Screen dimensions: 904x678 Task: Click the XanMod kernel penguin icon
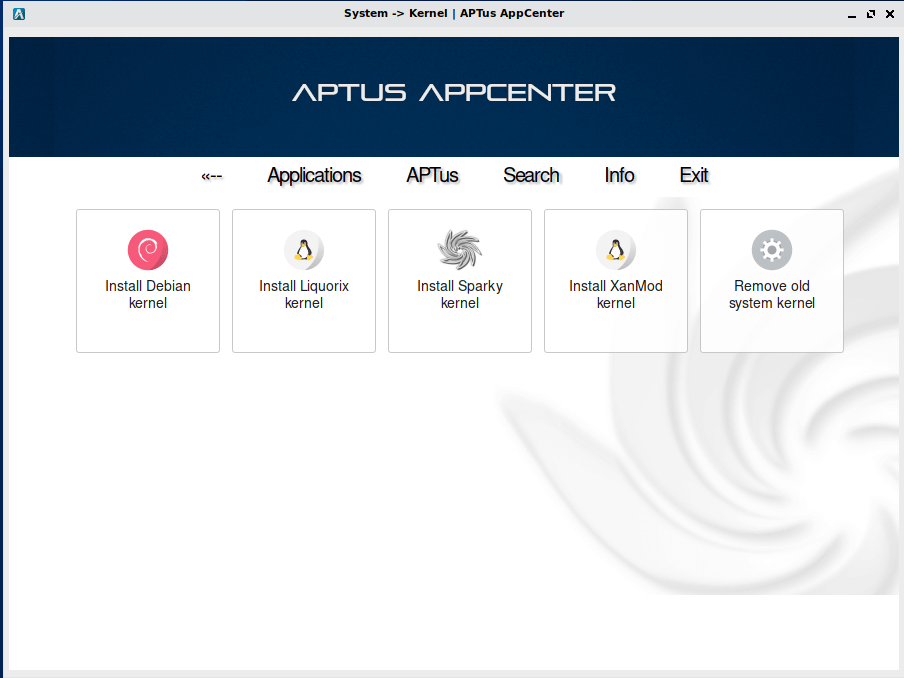[x=616, y=250]
